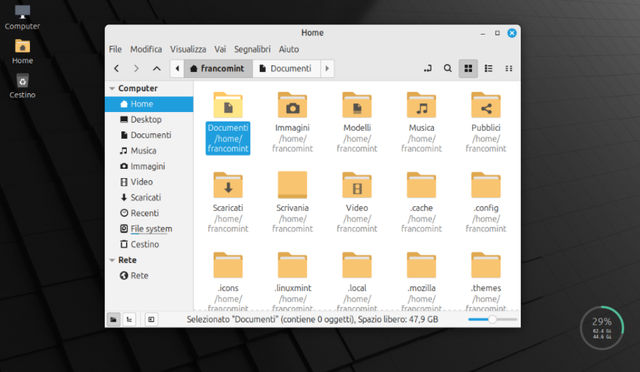Show places in the sidebar
The height and width of the screenshot is (372, 640).
click(x=113, y=319)
